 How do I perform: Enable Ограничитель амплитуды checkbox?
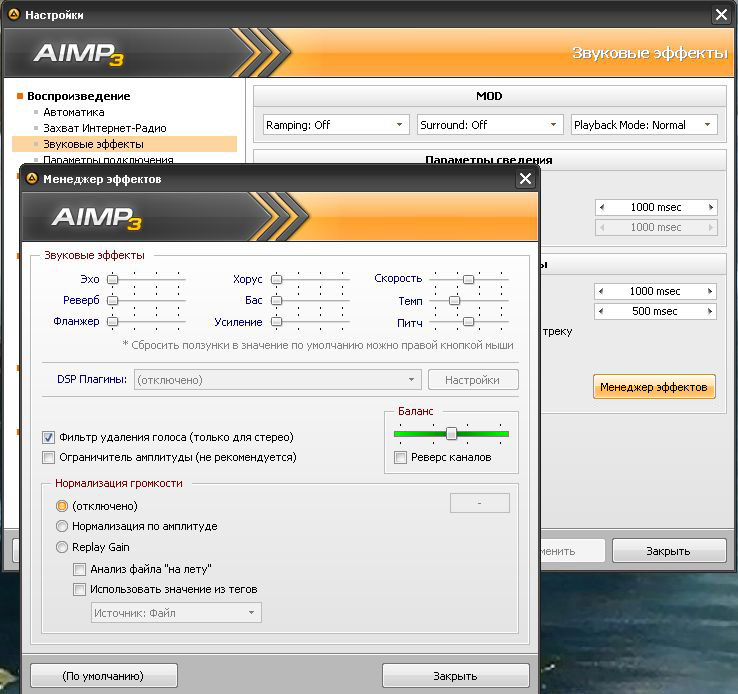[x=48, y=457]
